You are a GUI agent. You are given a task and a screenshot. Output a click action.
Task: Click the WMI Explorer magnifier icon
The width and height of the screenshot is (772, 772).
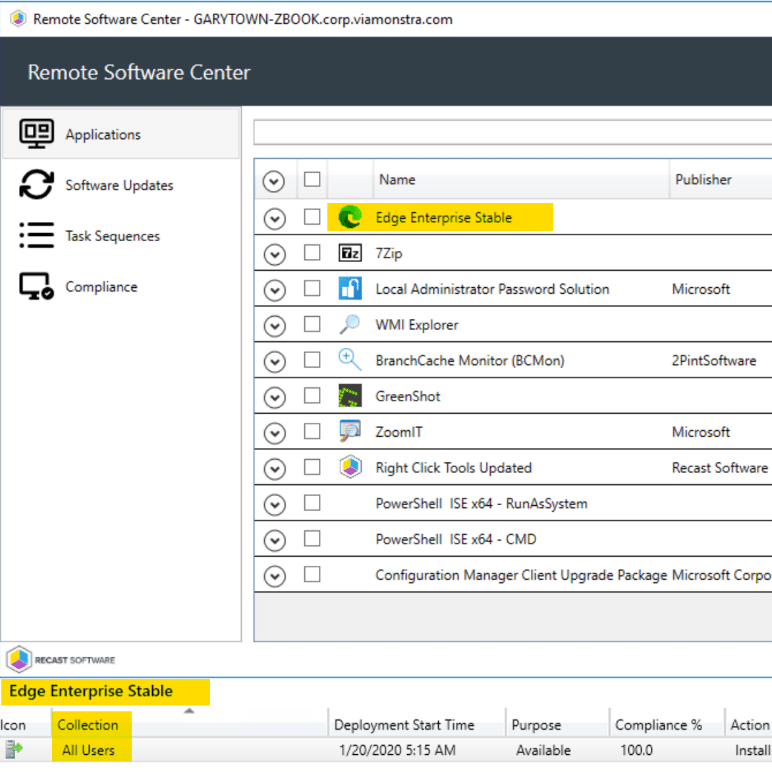tap(350, 324)
